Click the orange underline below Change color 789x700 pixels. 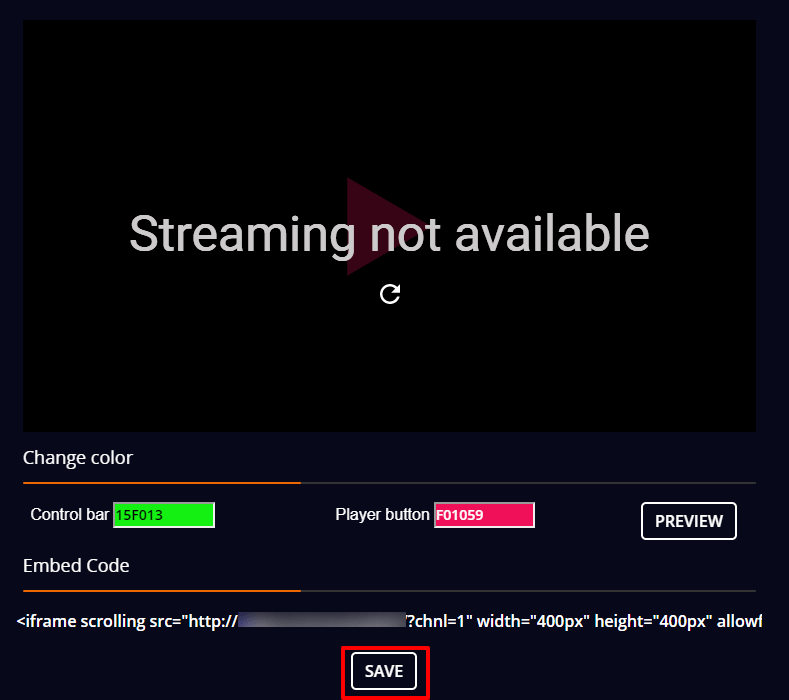pyautogui.click(x=162, y=483)
